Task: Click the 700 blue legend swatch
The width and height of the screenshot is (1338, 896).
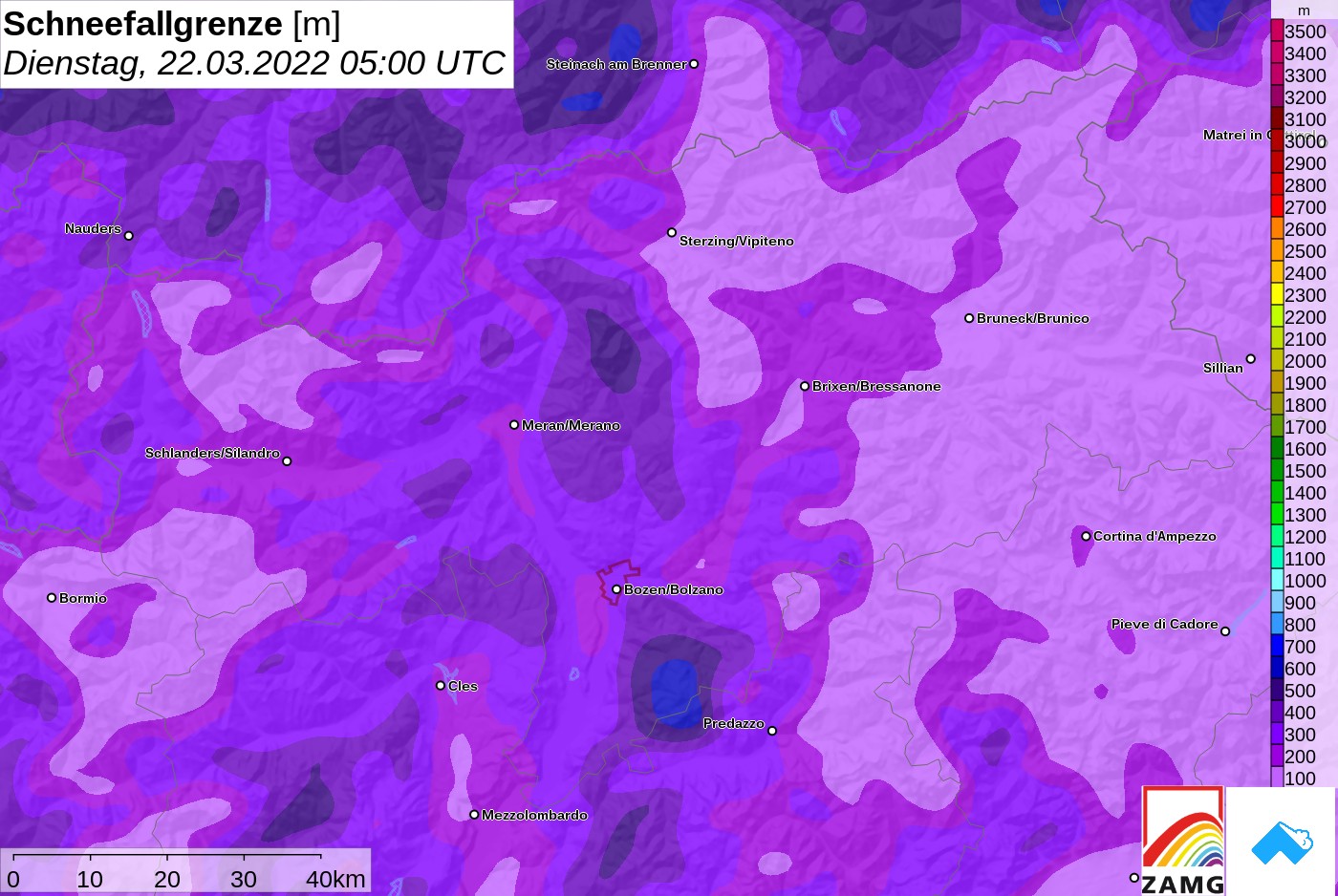Action: click(x=1277, y=647)
